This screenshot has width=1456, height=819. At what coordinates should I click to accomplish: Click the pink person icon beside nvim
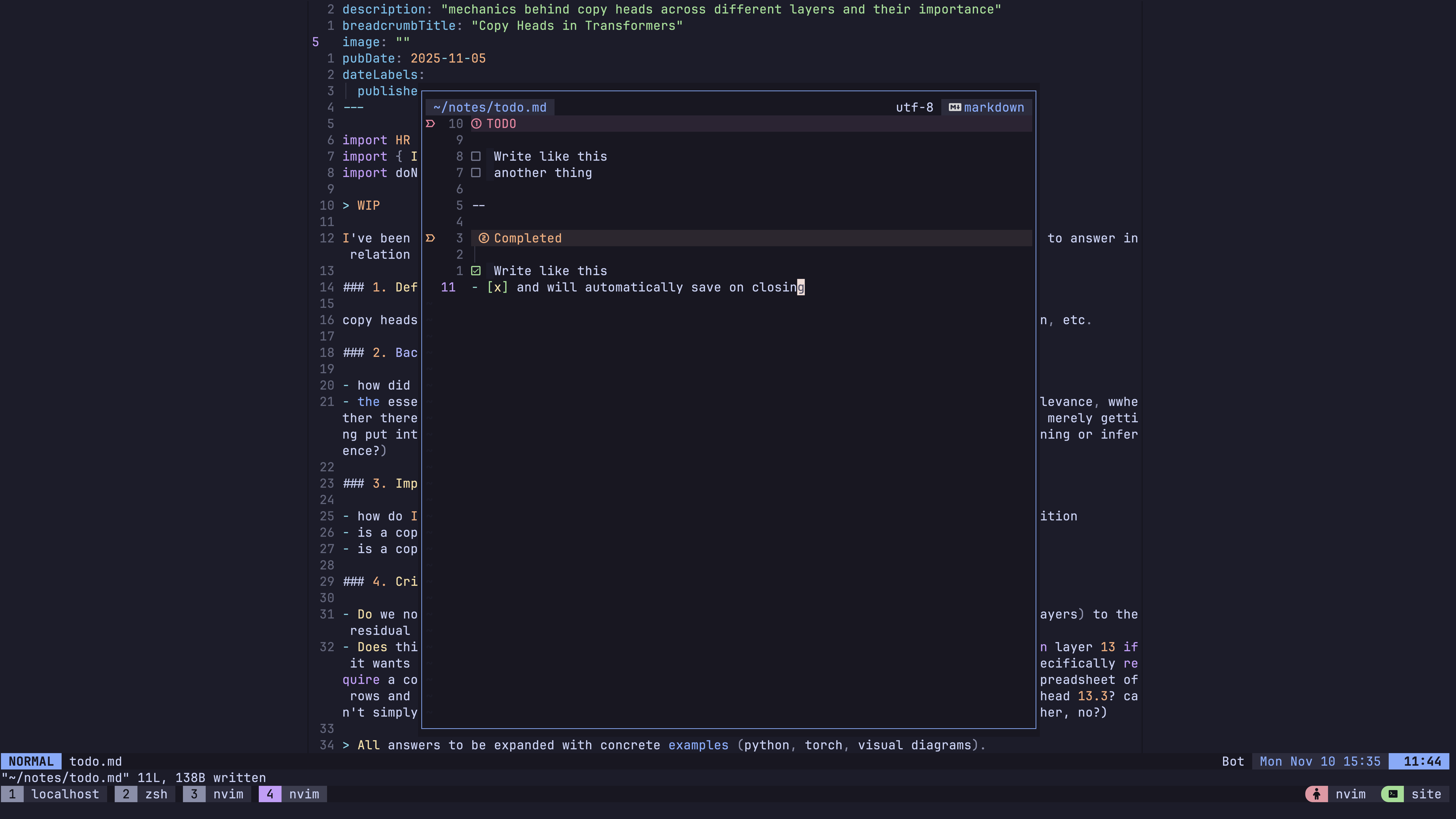tap(1316, 794)
